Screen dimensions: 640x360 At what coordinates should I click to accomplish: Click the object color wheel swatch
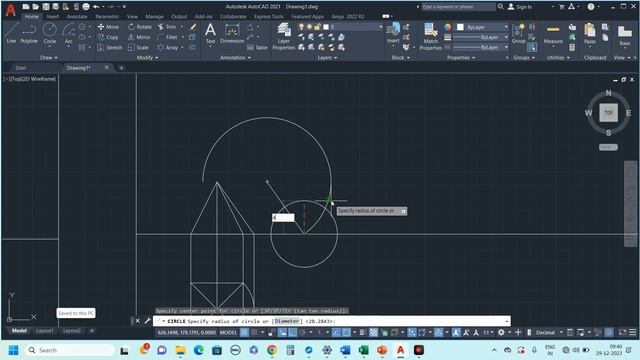(x=448, y=27)
